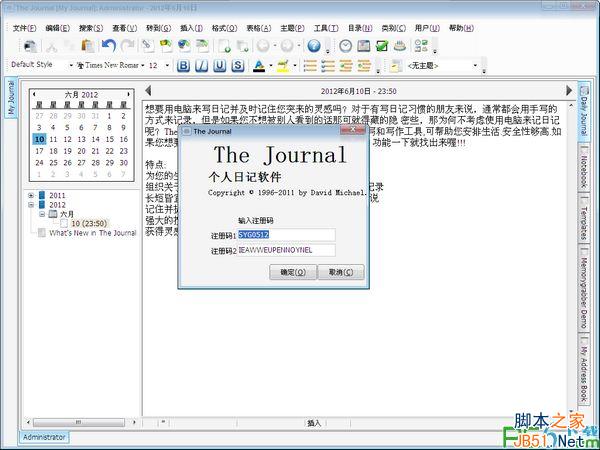Click the clock insert time icon

click(x=345, y=46)
